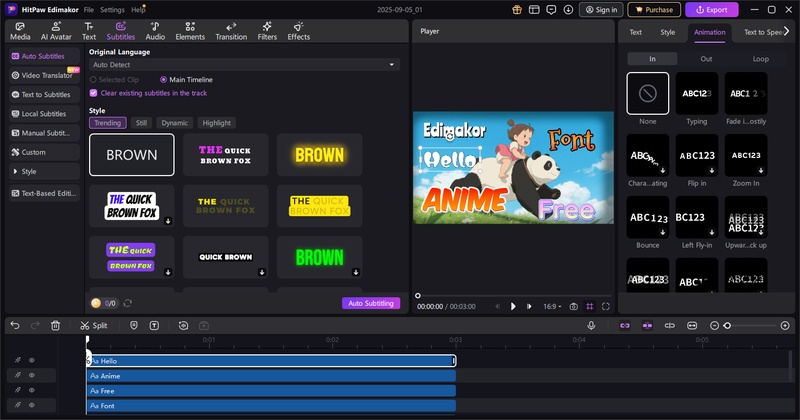800x420 pixels.
Task: Choose the Bounce animation preset
Action: pyautogui.click(x=647, y=217)
